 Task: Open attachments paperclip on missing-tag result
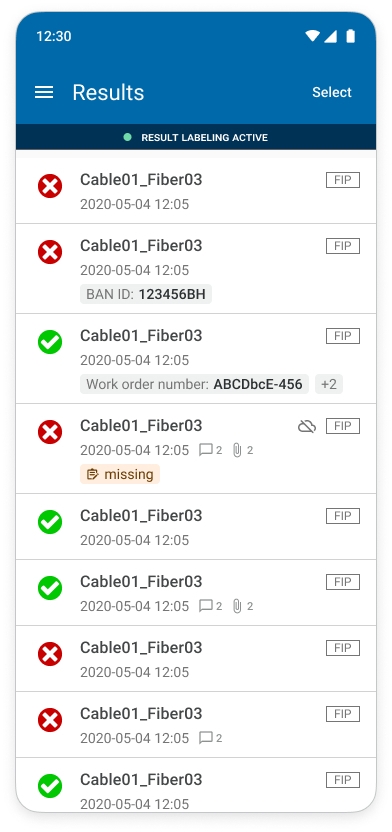pyautogui.click(x=242, y=450)
